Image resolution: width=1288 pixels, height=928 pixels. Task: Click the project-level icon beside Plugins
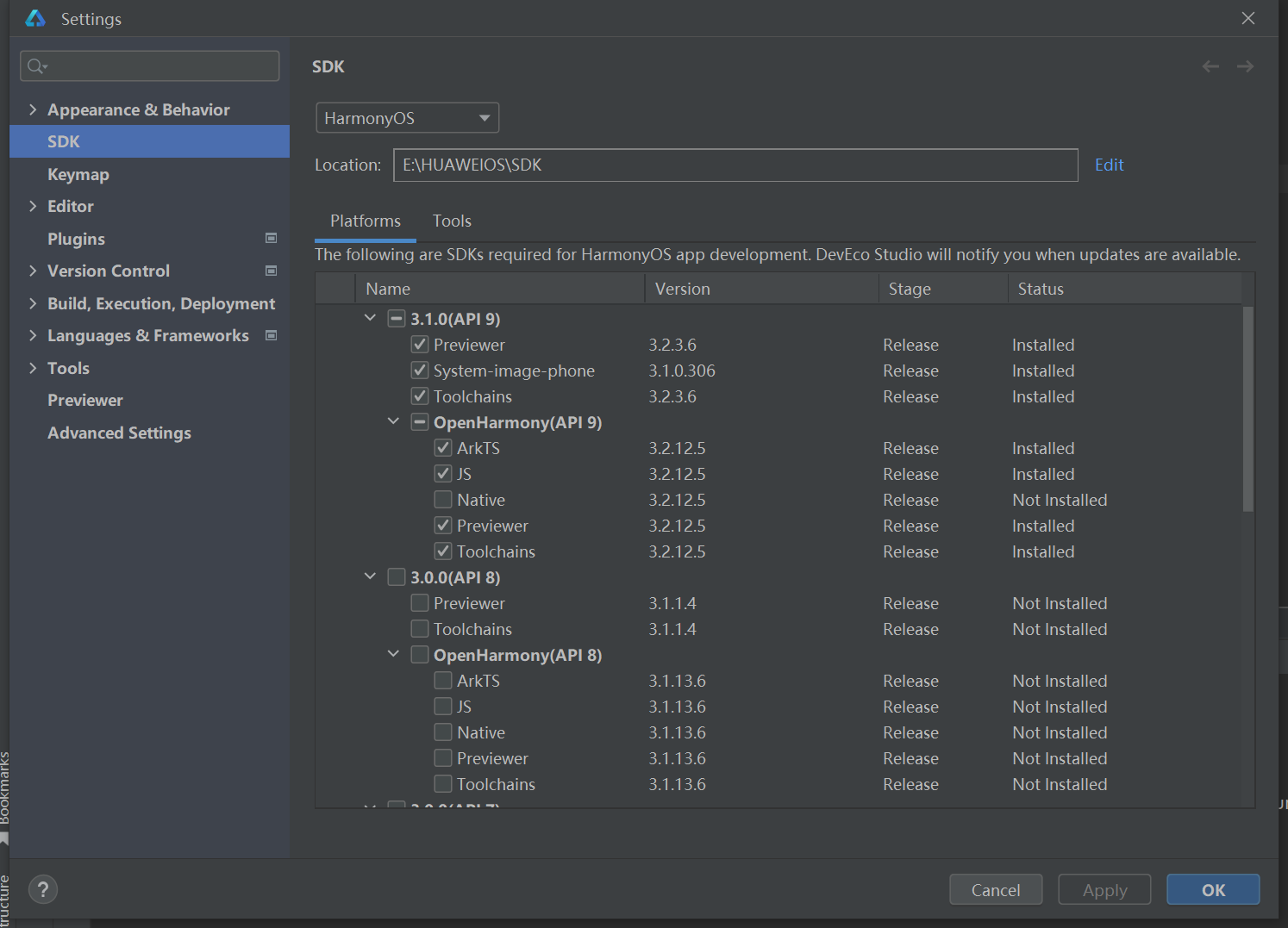(x=272, y=239)
